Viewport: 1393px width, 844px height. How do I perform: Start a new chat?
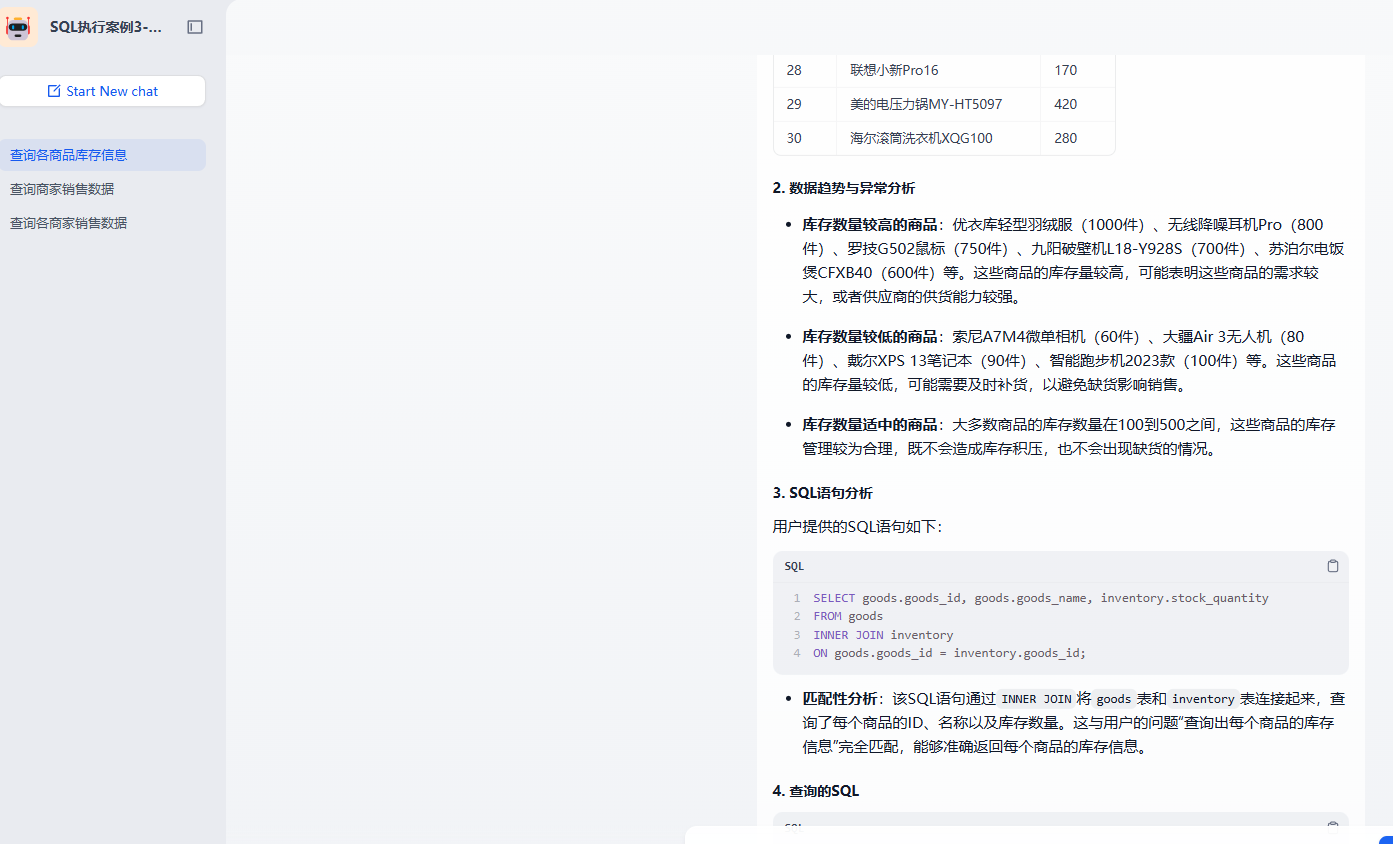coord(103,91)
